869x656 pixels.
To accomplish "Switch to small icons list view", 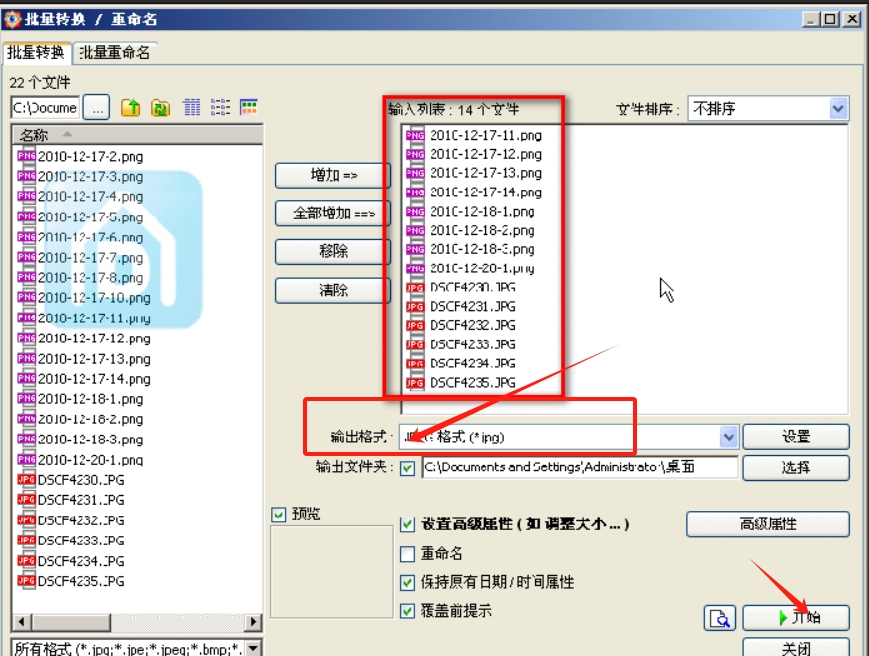I will (220, 107).
